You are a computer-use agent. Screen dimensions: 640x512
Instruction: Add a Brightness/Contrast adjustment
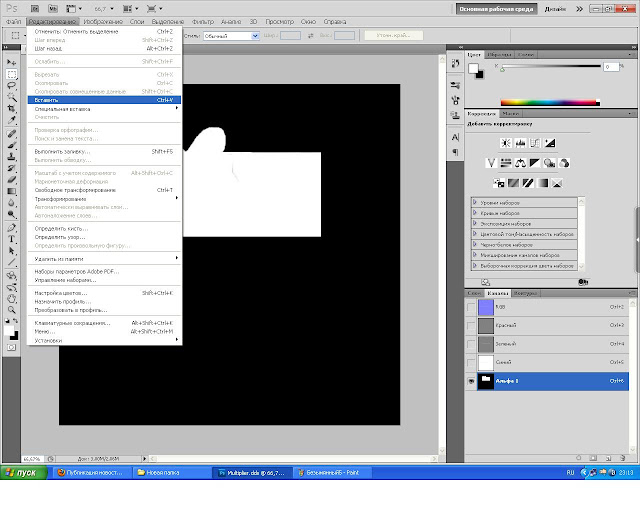(x=506, y=143)
